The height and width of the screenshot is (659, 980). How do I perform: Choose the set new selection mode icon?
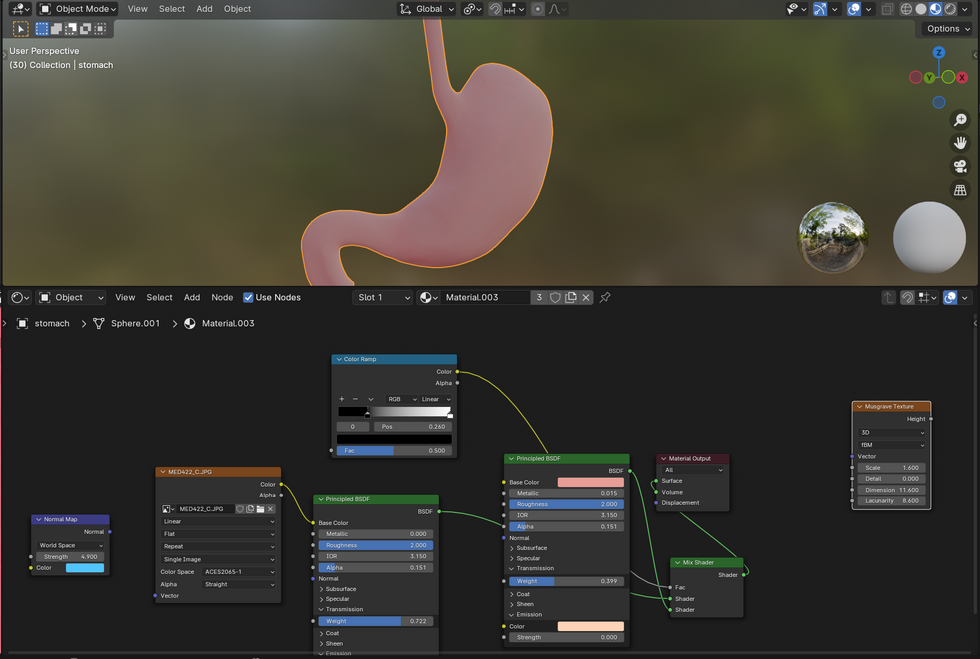[42, 29]
